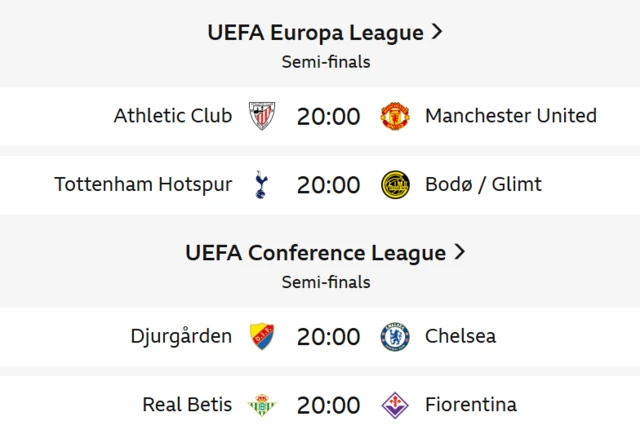
Task: Click the Chelsea club badge
Action: 395,337
